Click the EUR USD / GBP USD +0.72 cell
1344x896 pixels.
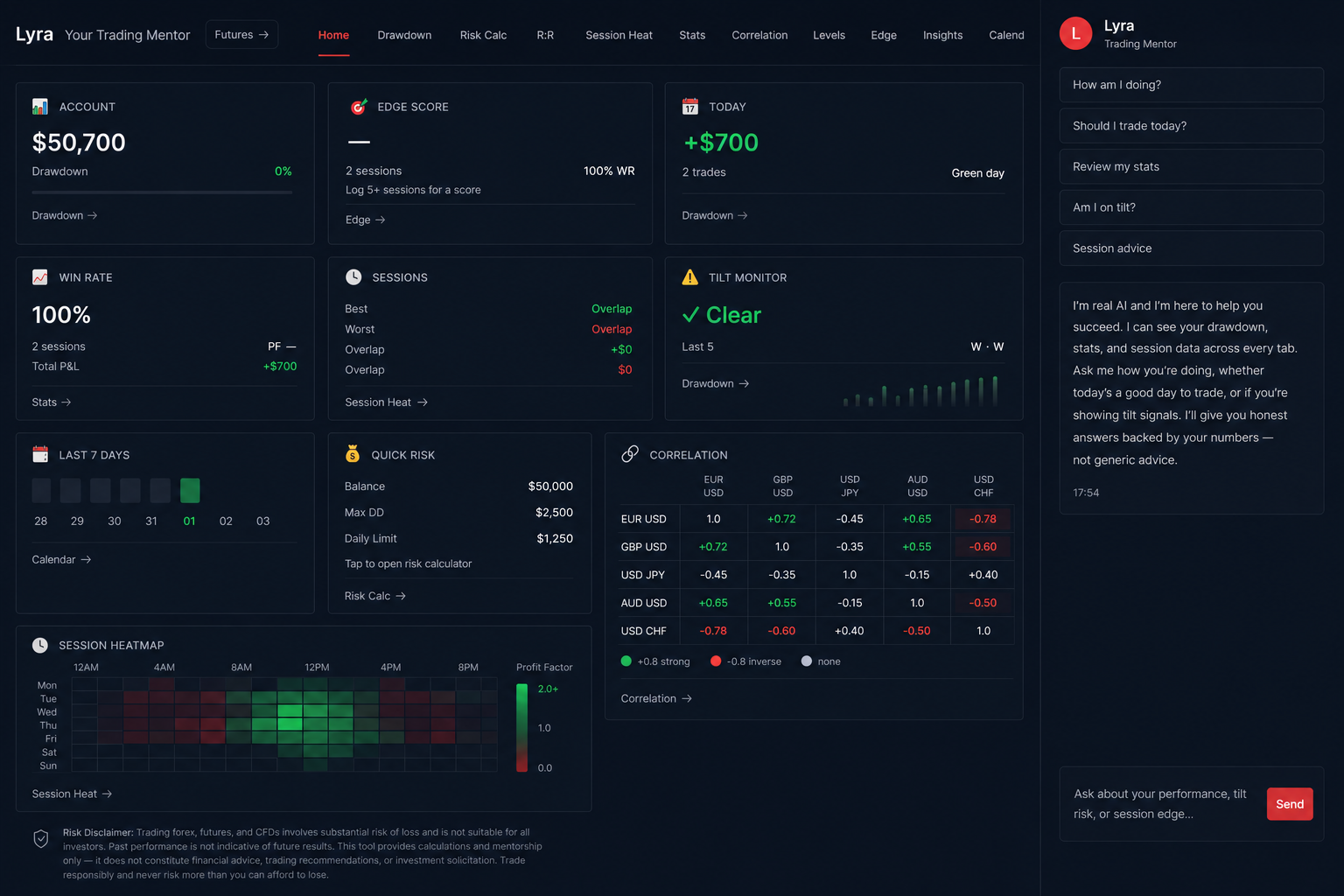[781, 519]
